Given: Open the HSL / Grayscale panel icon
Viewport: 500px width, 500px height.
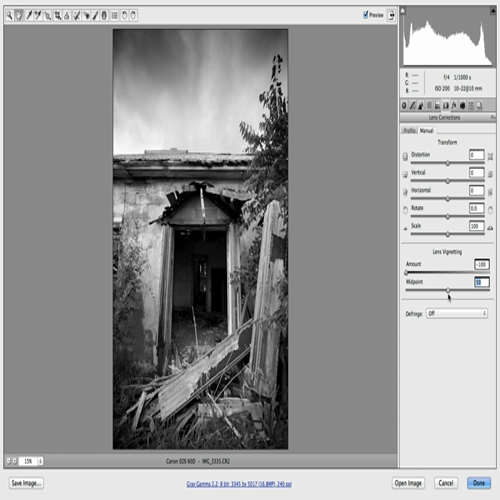Looking at the screenshot, I should pos(429,106).
